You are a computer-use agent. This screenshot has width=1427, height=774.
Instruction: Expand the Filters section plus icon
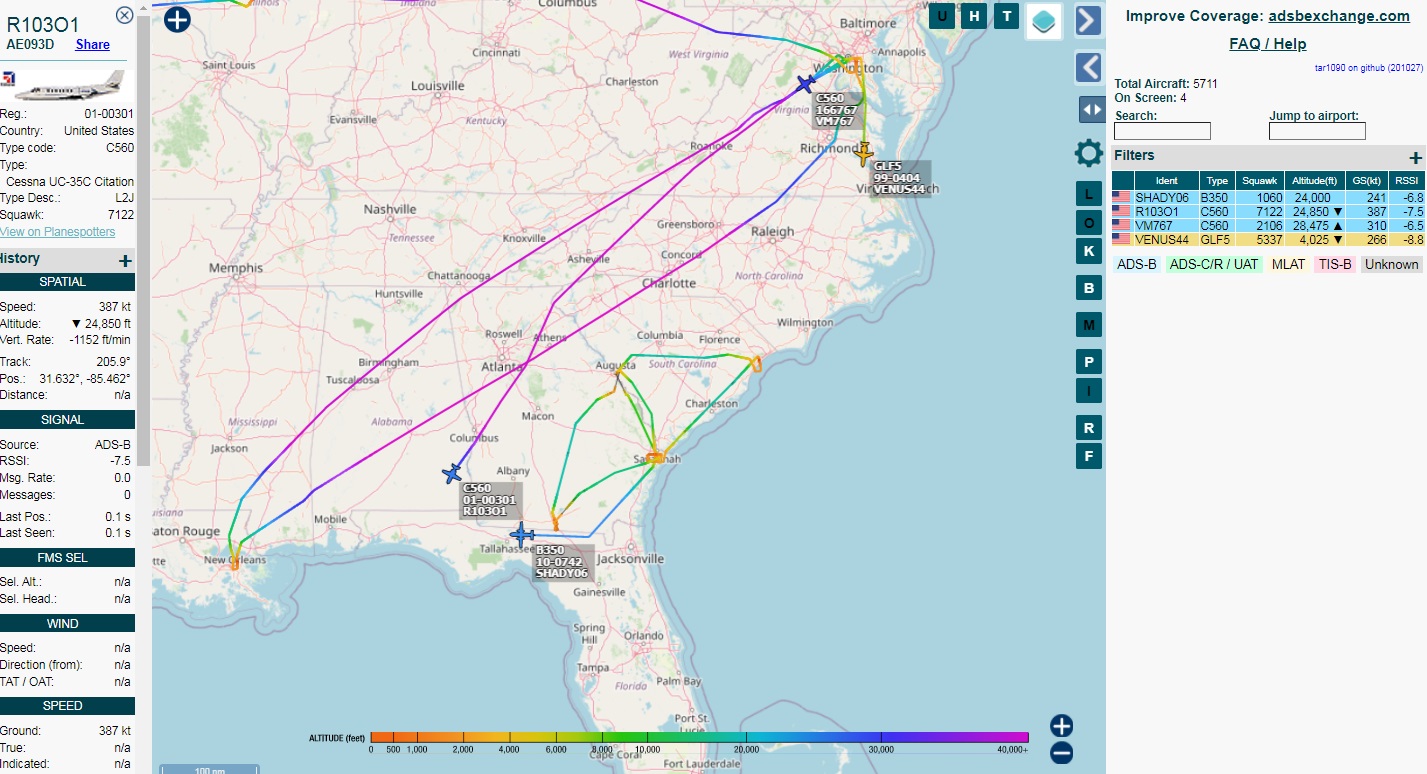pos(1415,158)
